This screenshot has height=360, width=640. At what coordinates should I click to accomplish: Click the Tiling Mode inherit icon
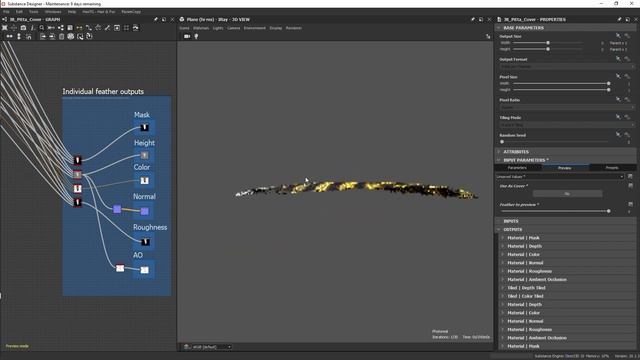point(618,117)
